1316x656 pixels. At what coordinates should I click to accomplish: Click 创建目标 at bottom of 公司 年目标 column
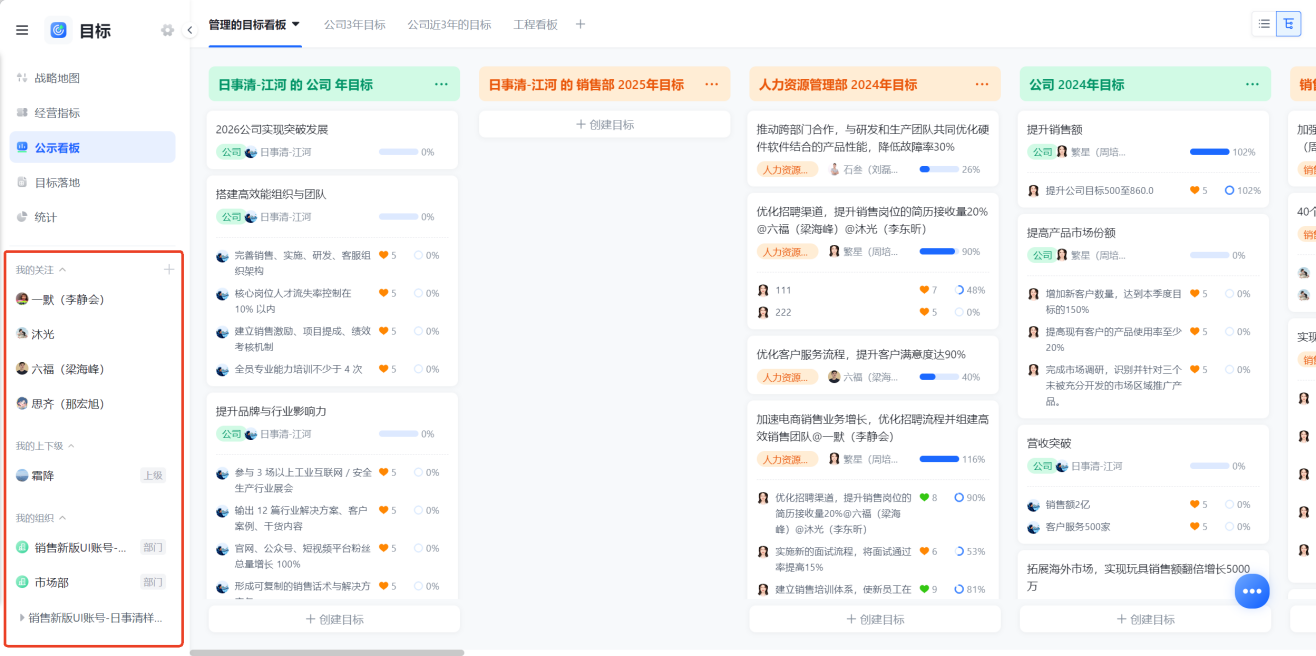(x=334, y=619)
